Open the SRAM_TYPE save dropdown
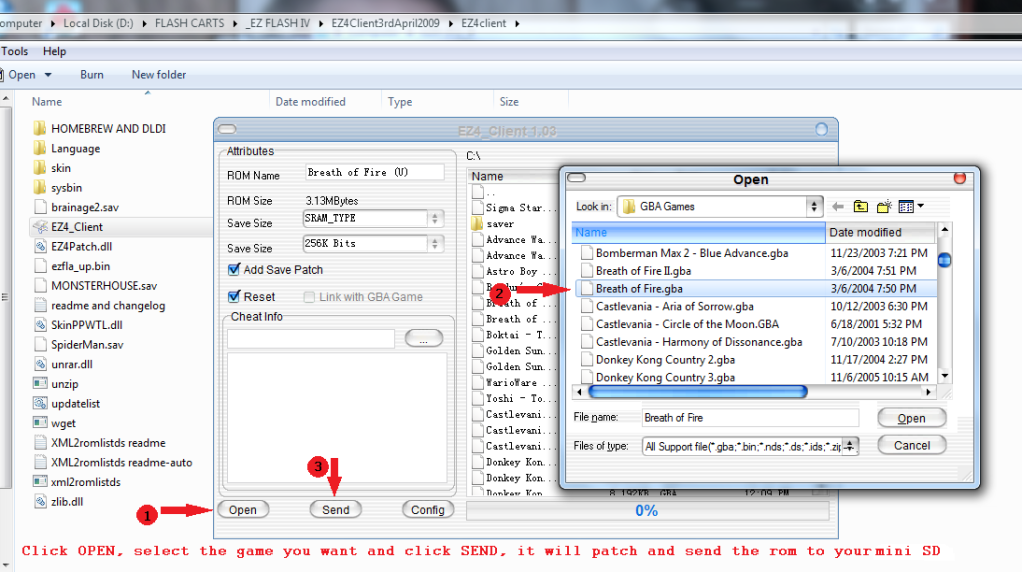Viewport: 1022px width, 572px height. [x=435, y=218]
